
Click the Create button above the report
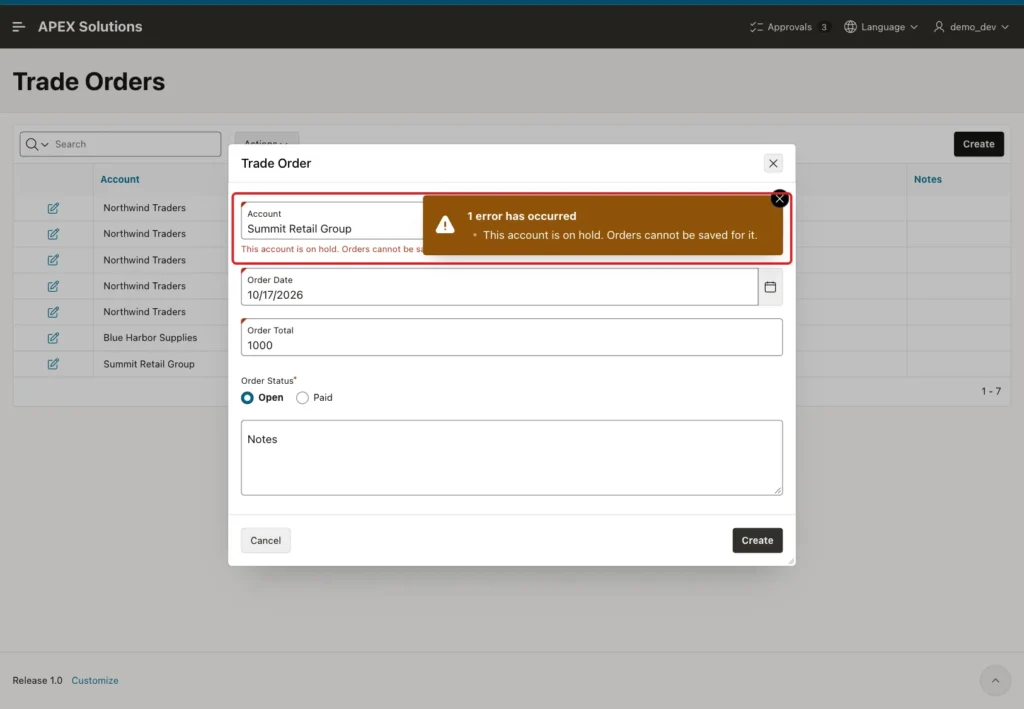(978, 144)
